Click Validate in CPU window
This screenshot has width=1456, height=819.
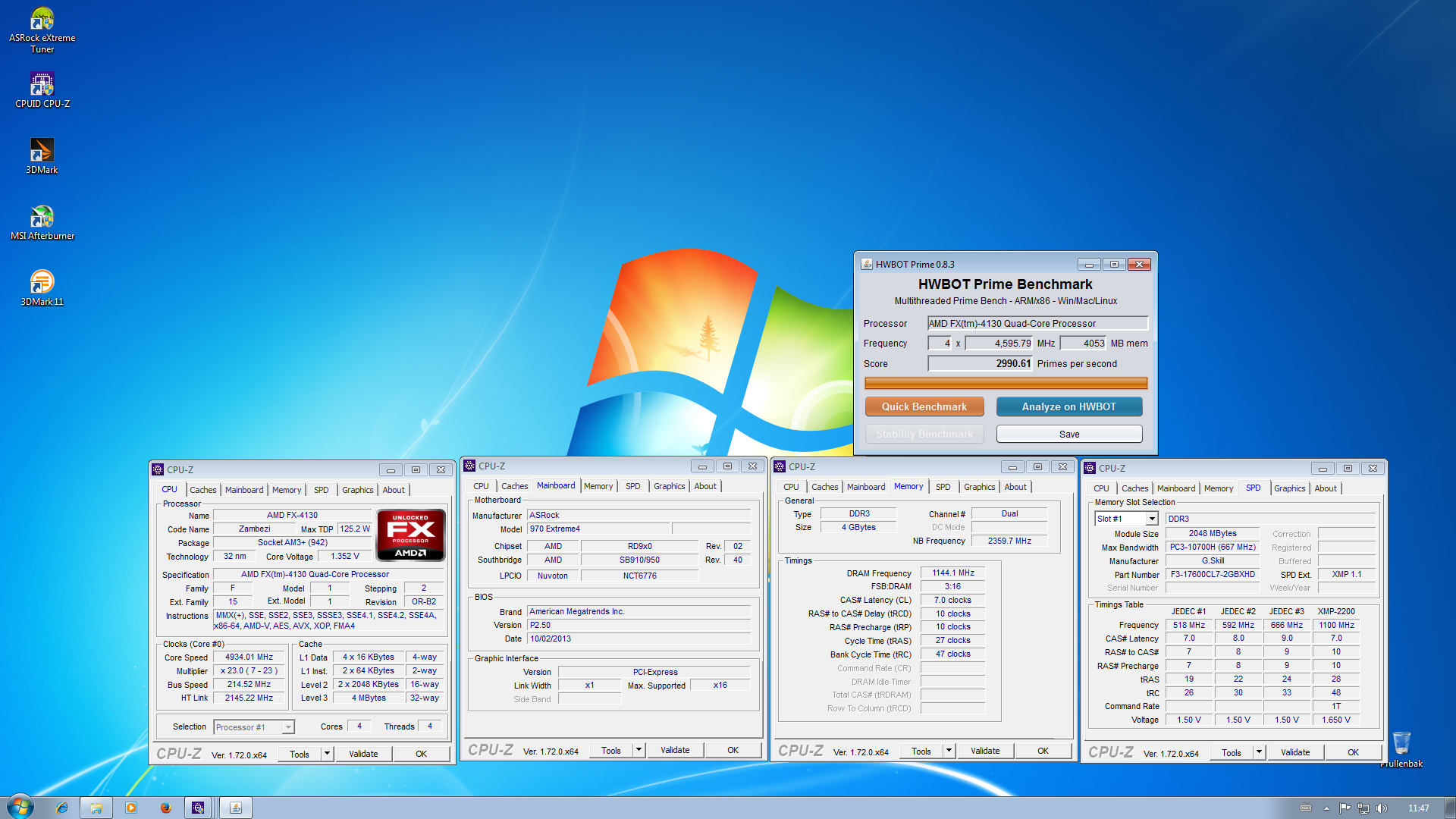click(363, 754)
